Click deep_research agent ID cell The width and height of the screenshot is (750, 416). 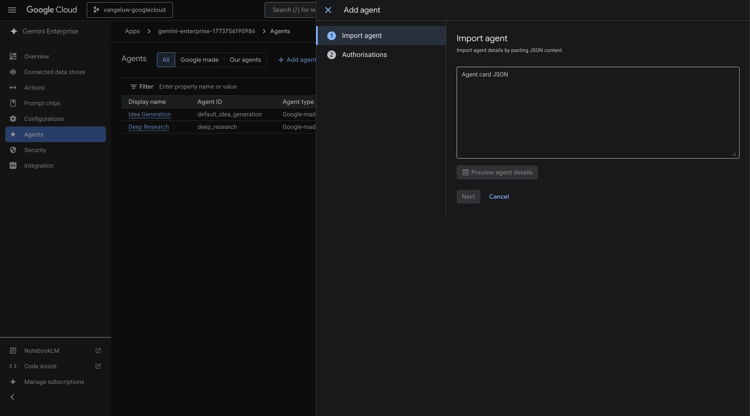[217, 127]
